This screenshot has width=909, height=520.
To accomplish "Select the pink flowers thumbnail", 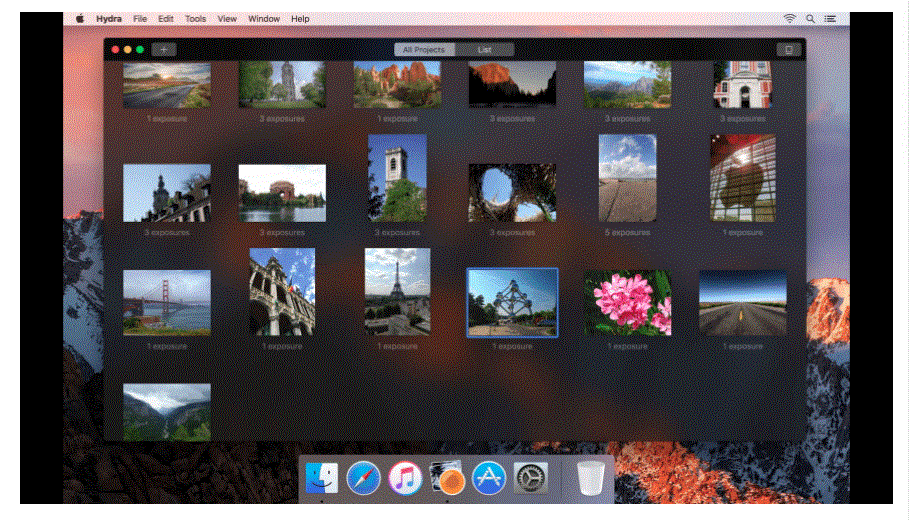I will [x=627, y=303].
